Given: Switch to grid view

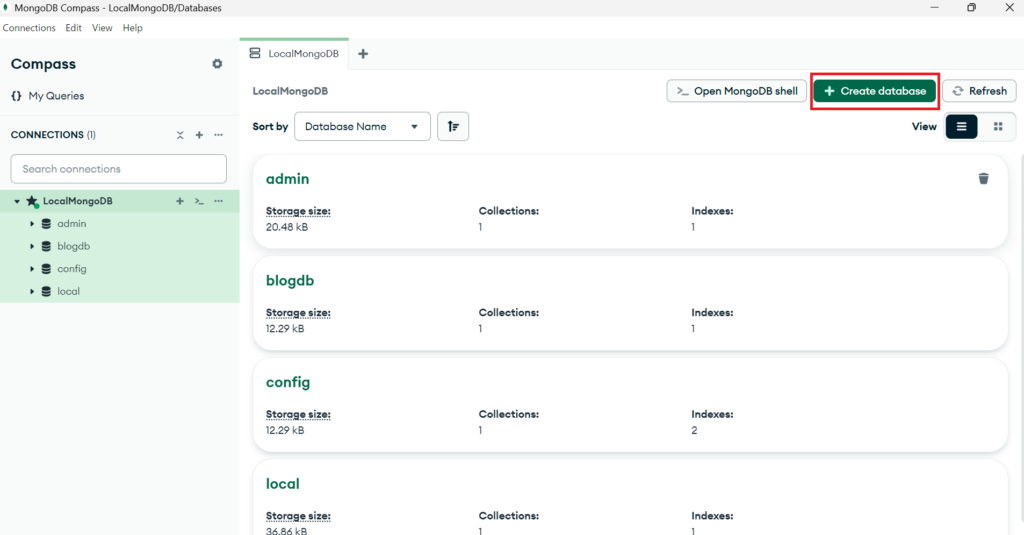Looking at the screenshot, I should (x=998, y=126).
